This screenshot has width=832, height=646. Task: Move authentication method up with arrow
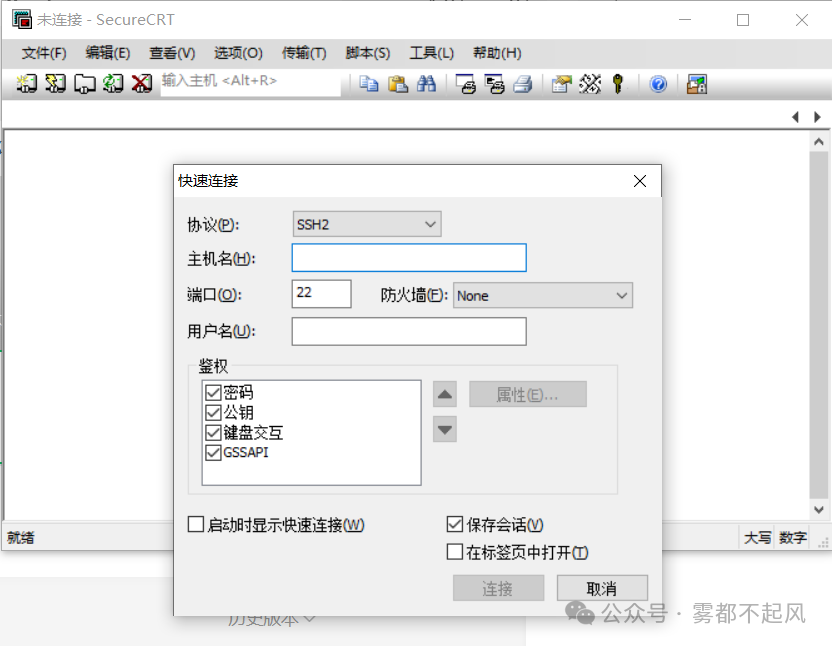(445, 394)
